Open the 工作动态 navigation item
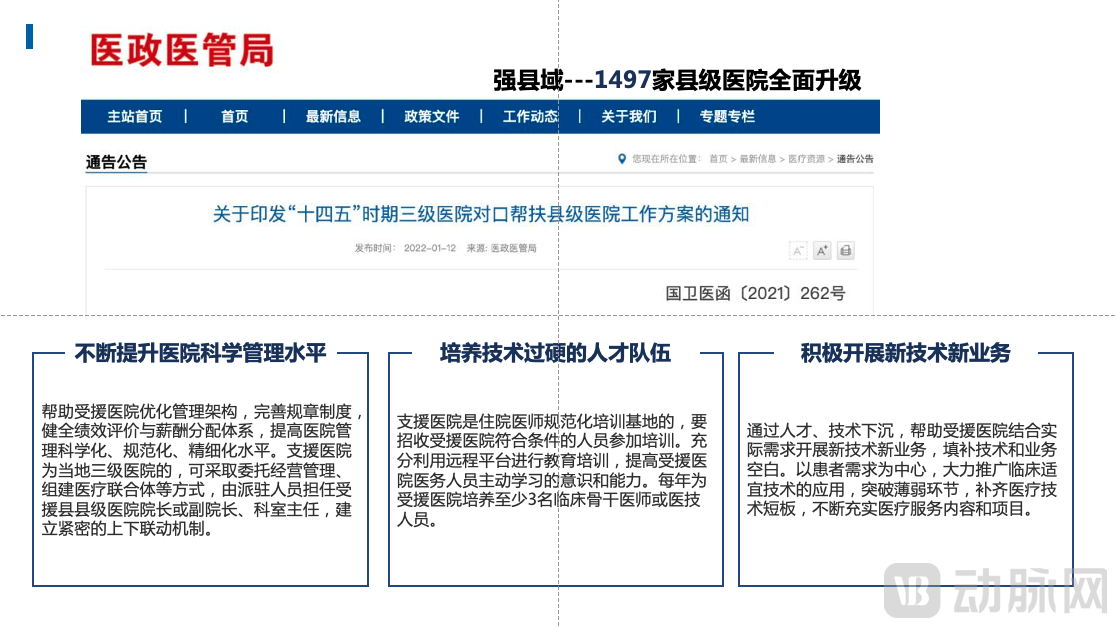Screen dimensions: 1117x628 (x=530, y=117)
